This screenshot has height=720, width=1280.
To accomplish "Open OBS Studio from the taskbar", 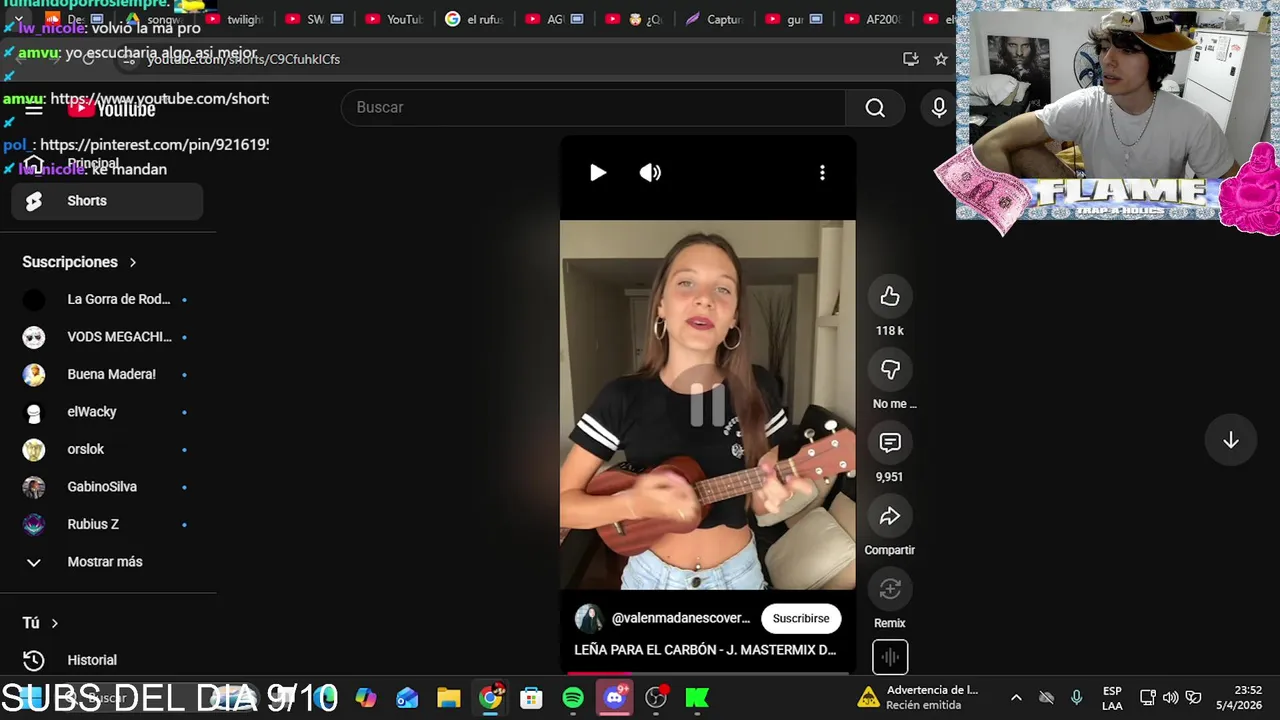I will click(x=656, y=698).
